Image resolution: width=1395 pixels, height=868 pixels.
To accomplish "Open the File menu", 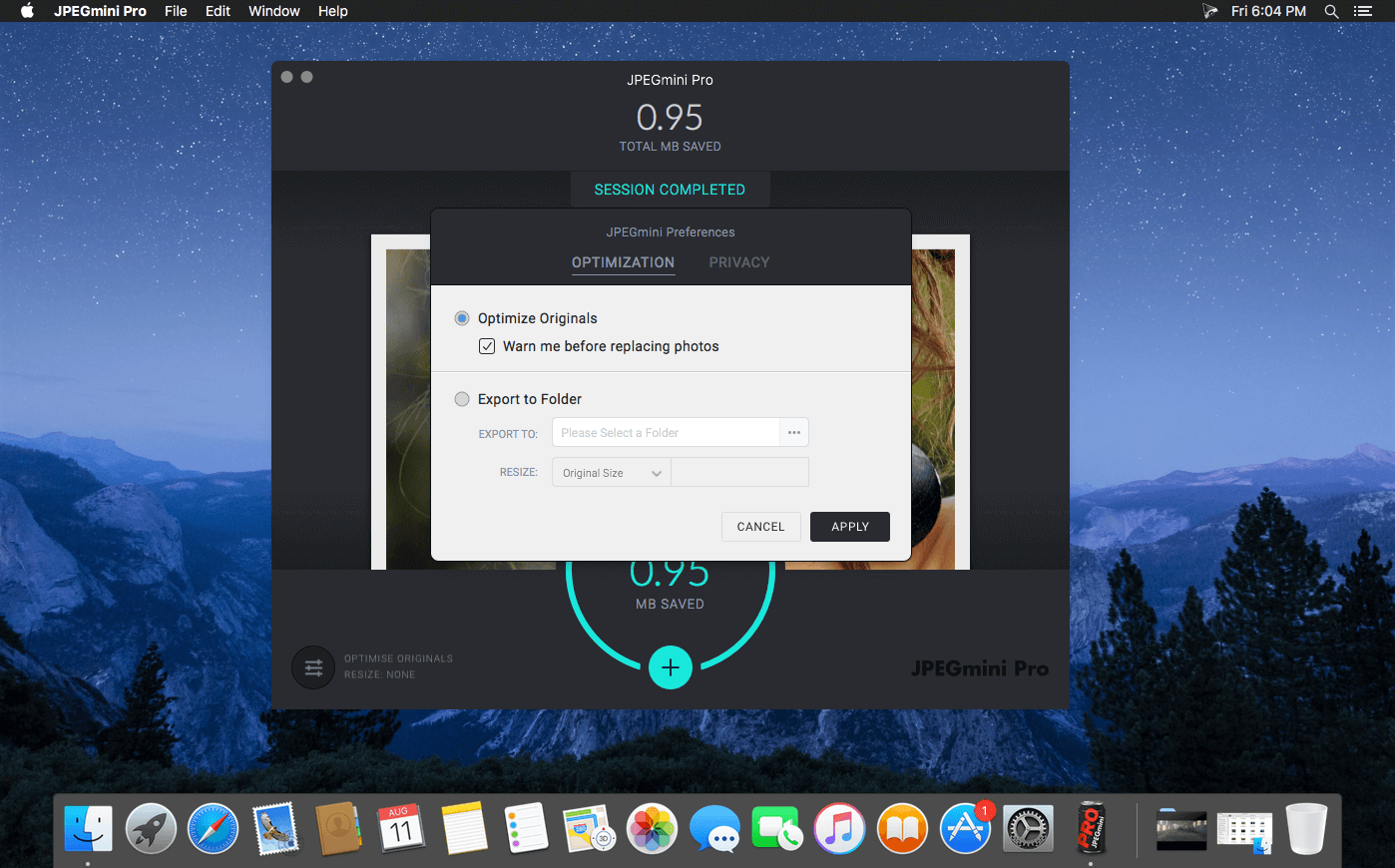I will coord(176,11).
